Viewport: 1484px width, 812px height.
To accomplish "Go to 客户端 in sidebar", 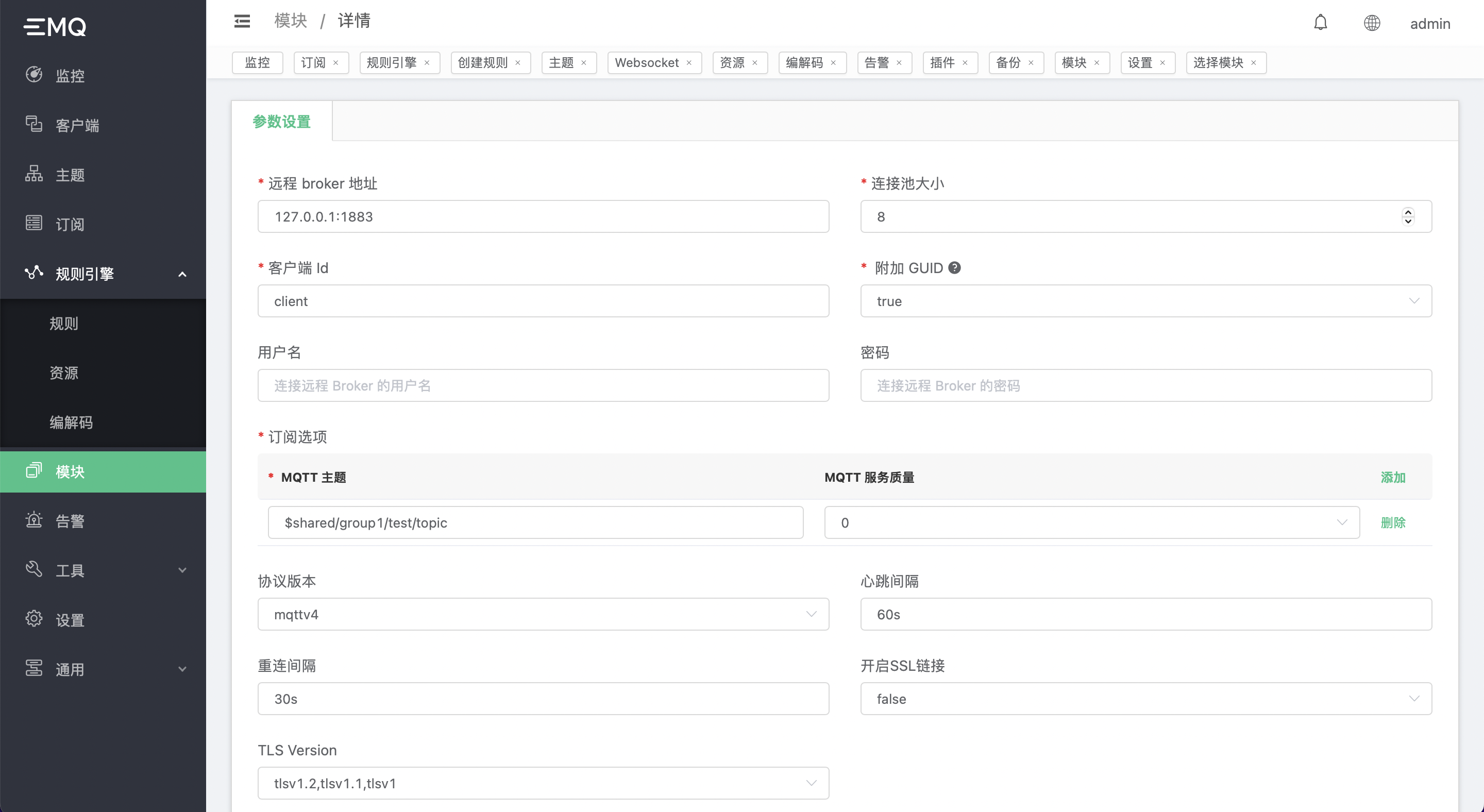I will (77, 125).
